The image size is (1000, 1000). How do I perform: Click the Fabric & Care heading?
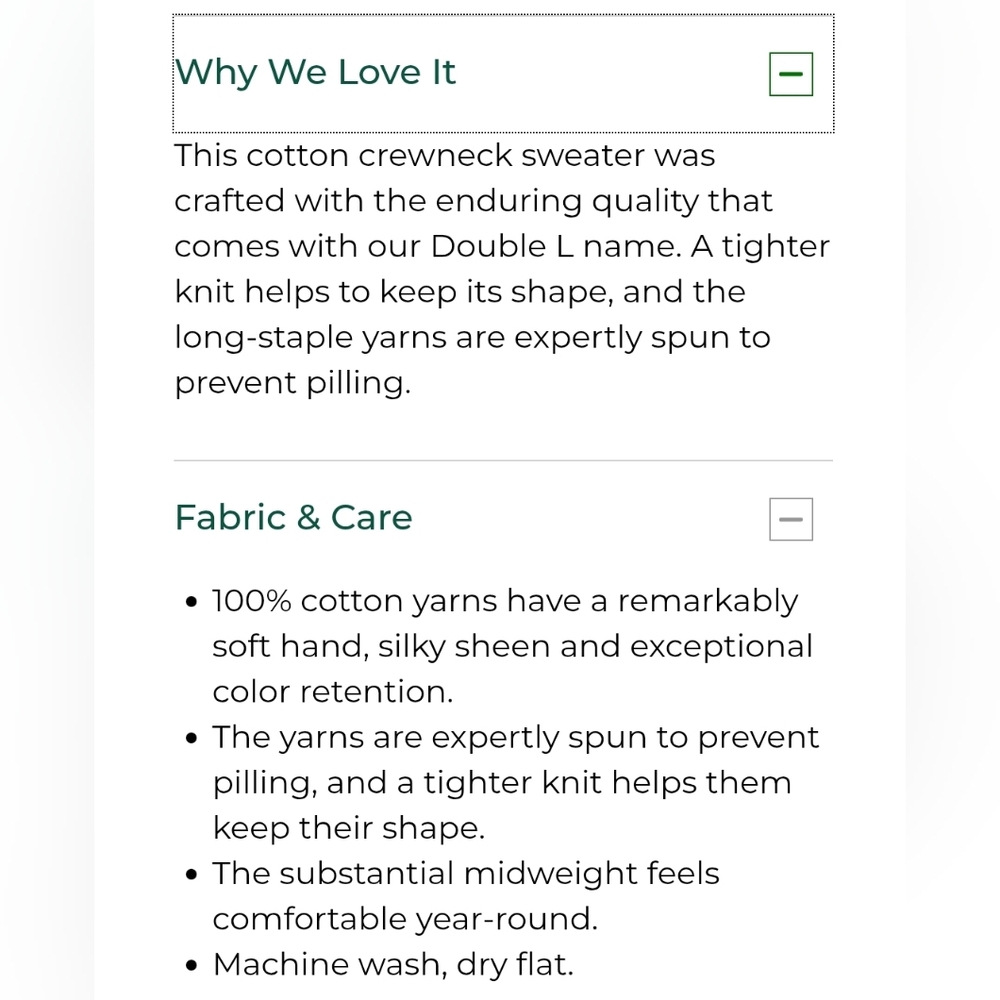(293, 517)
